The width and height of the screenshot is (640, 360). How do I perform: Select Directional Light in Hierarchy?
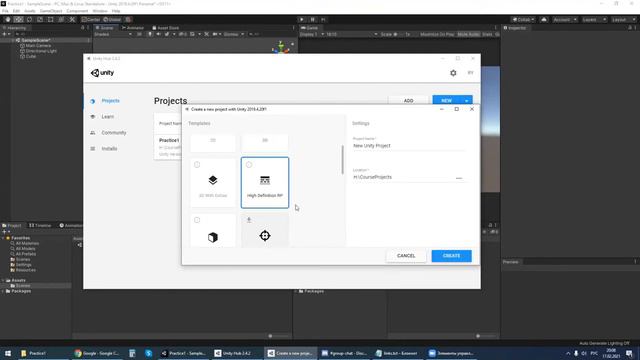coord(39,51)
